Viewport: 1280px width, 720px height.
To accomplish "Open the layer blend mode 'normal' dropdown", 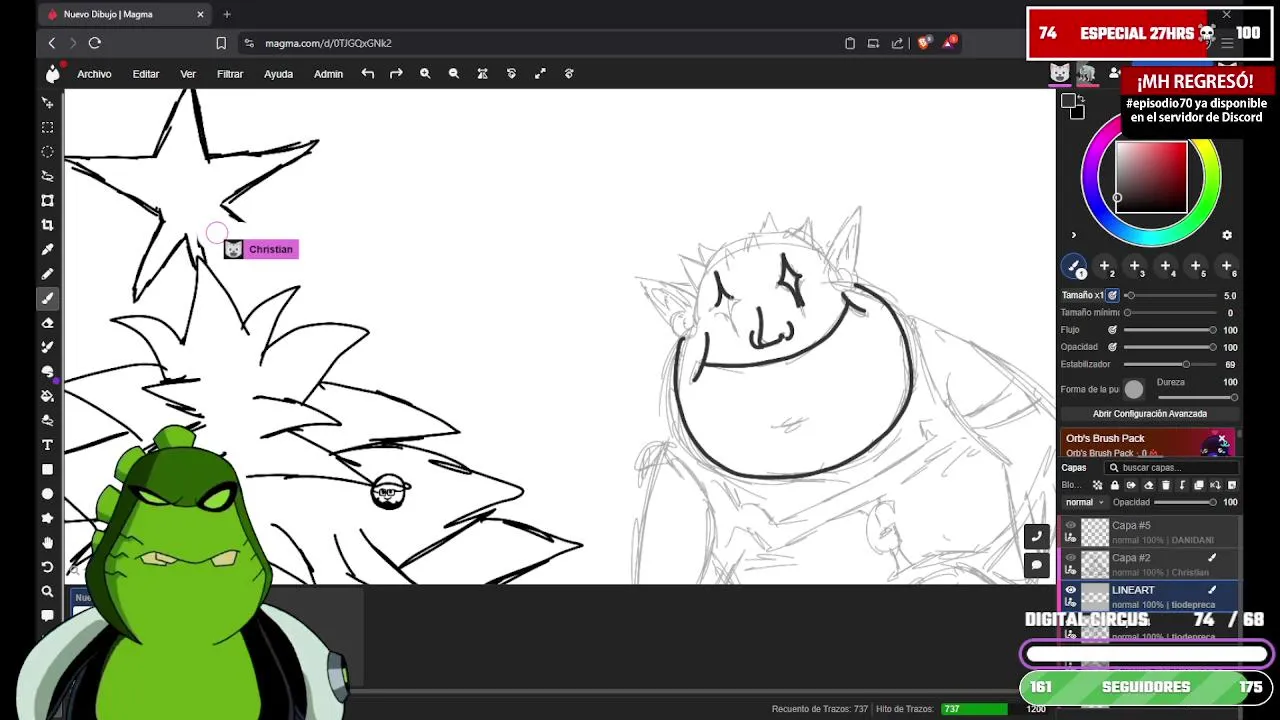I will [x=1084, y=502].
